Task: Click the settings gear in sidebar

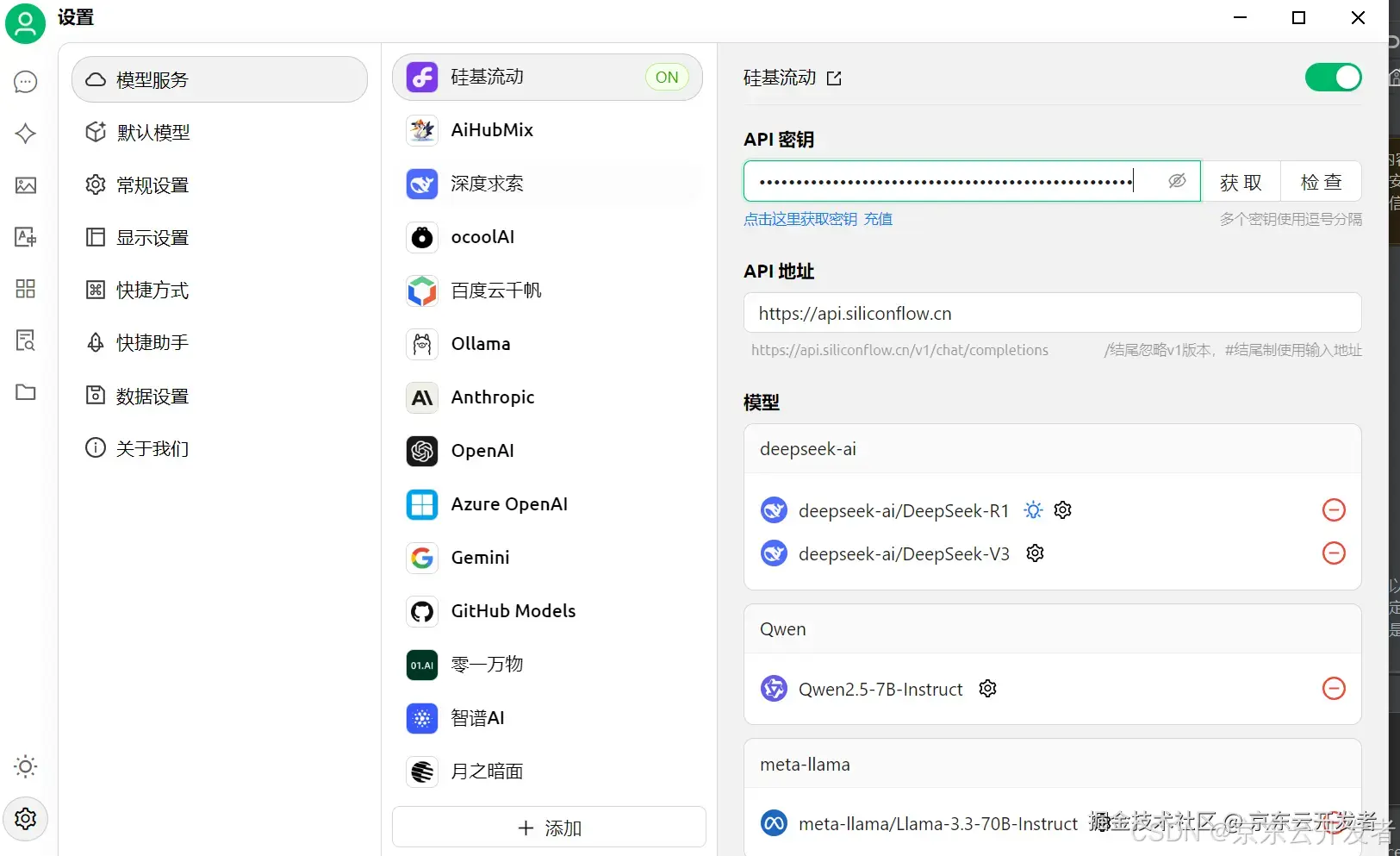Action: pos(26,819)
